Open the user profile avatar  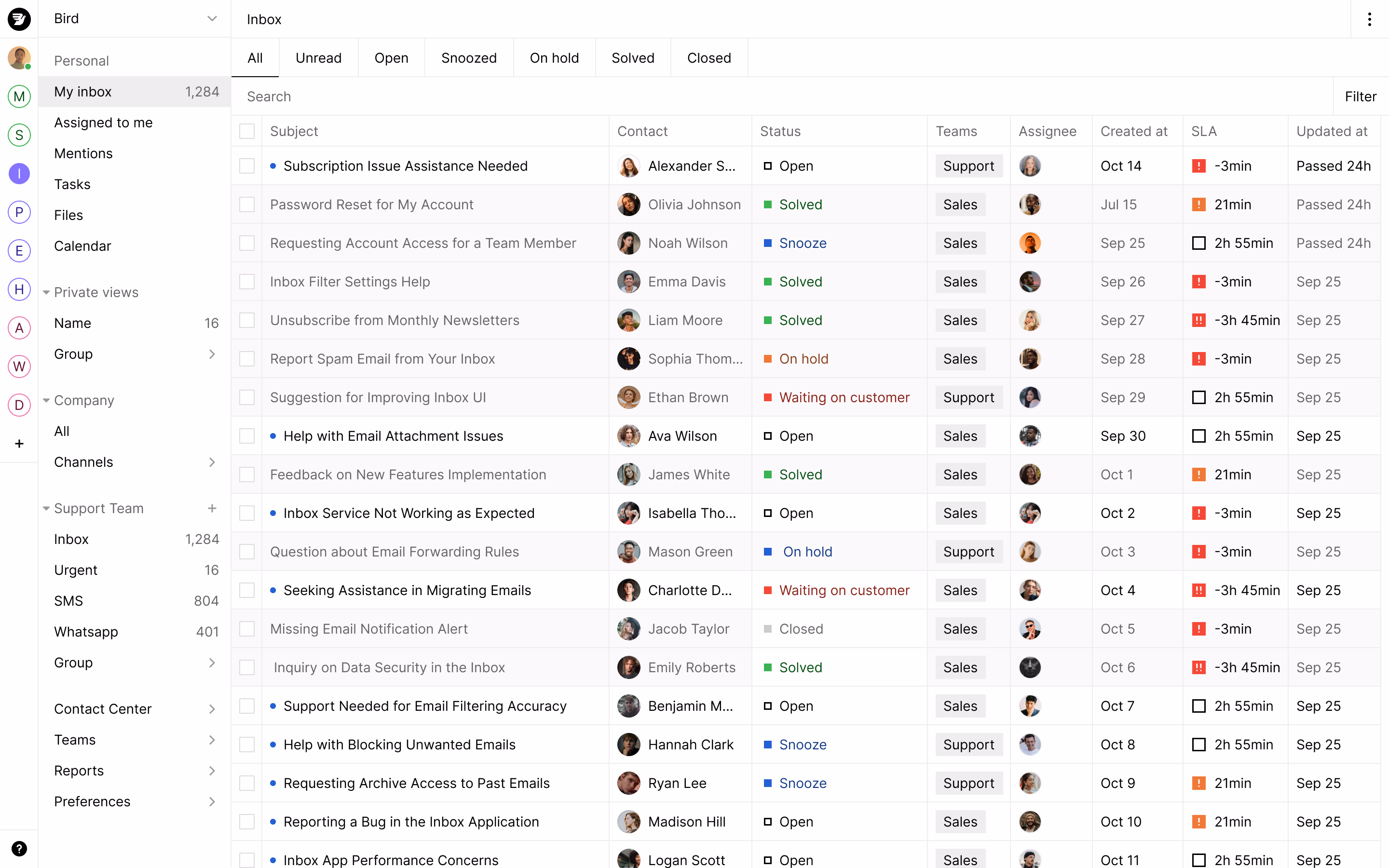pos(19,58)
